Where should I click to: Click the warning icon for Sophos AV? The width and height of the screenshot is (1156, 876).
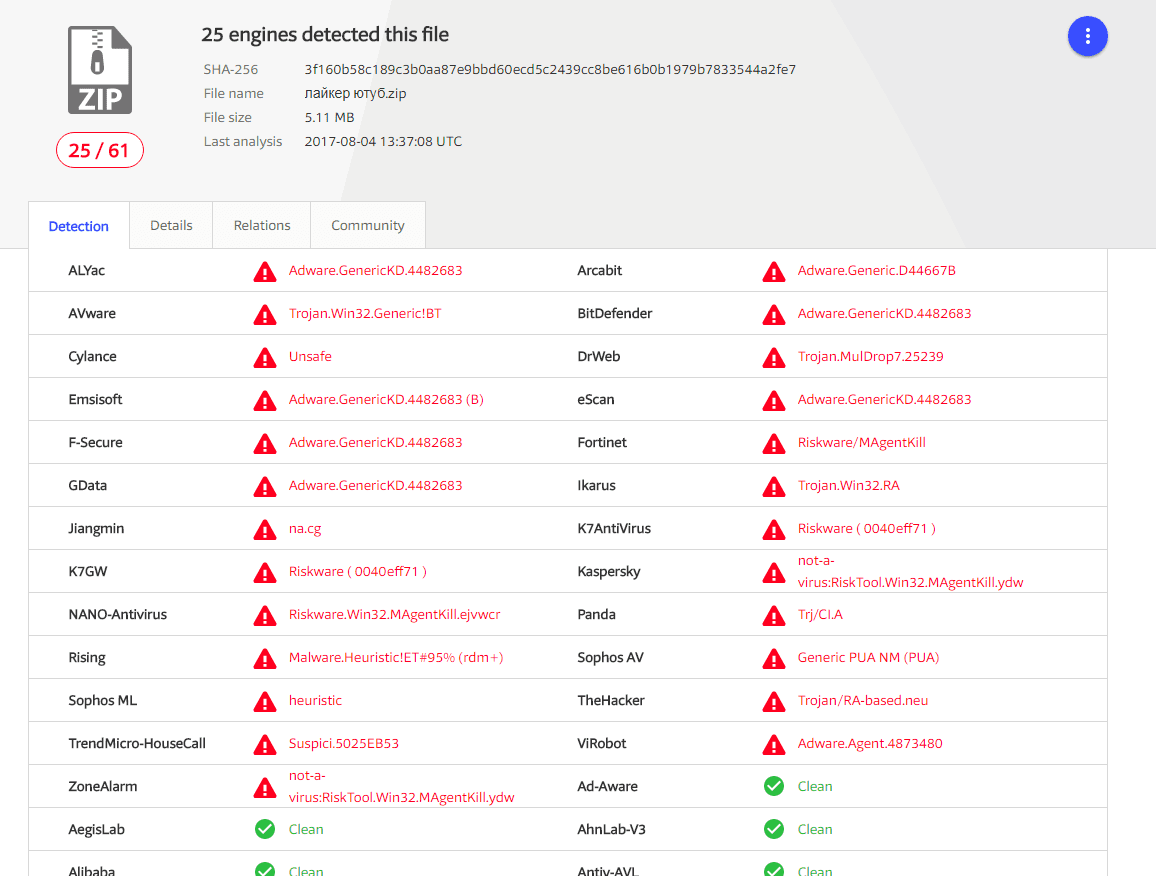click(x=773, y=658)
